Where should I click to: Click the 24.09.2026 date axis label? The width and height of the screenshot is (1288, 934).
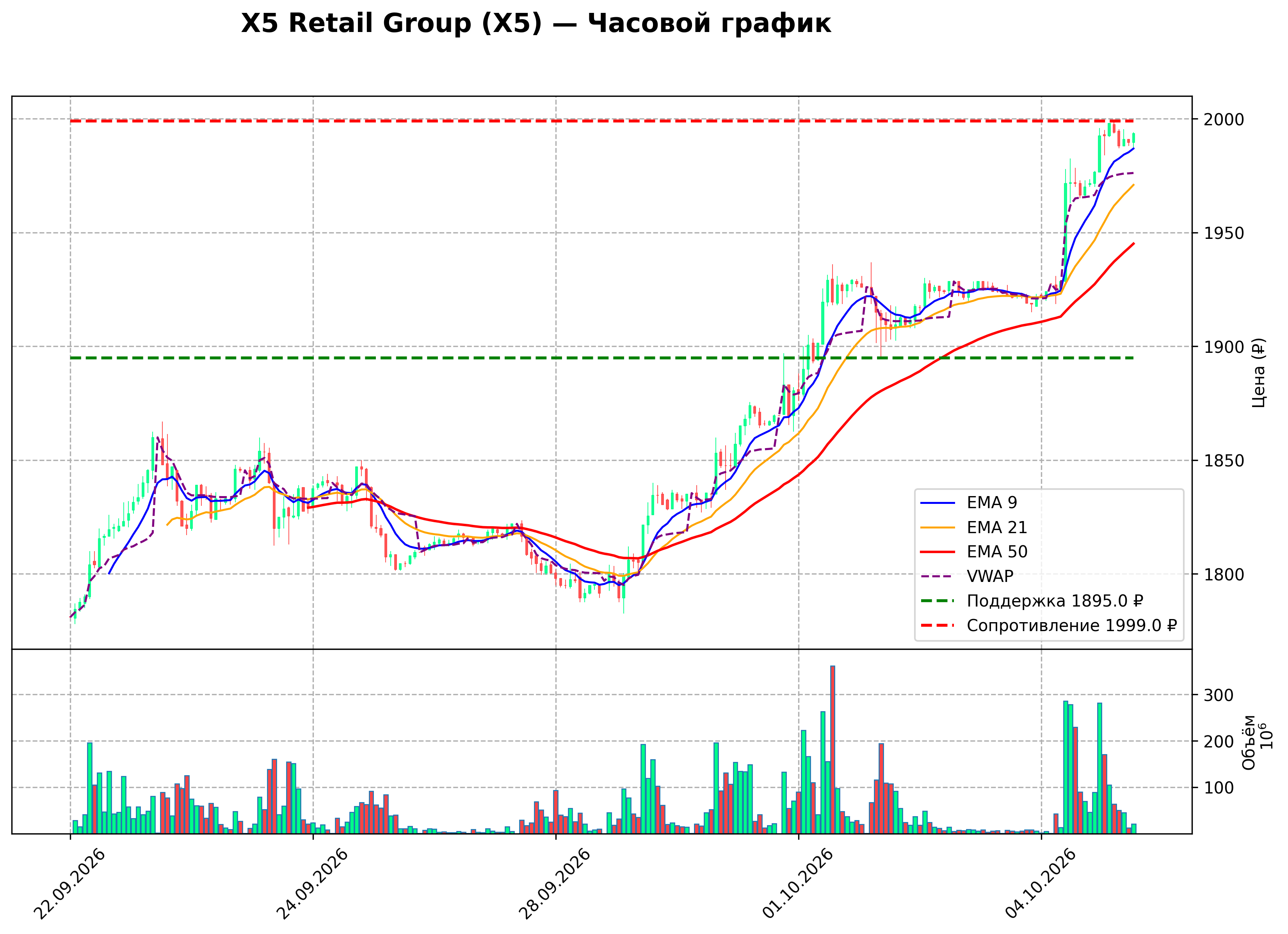tap(312, 884)
